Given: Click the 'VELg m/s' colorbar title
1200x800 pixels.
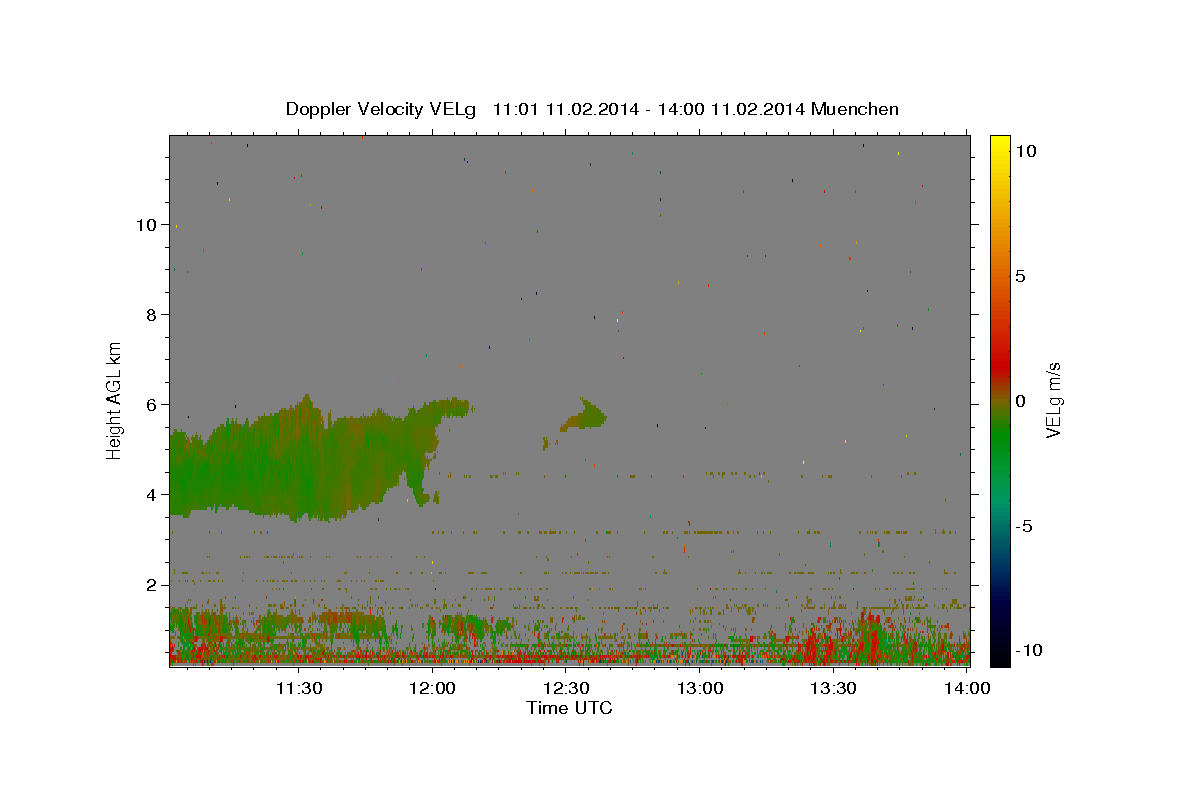Looking at the screenshot, I should pyautogui.click(x=1055, y=400).
